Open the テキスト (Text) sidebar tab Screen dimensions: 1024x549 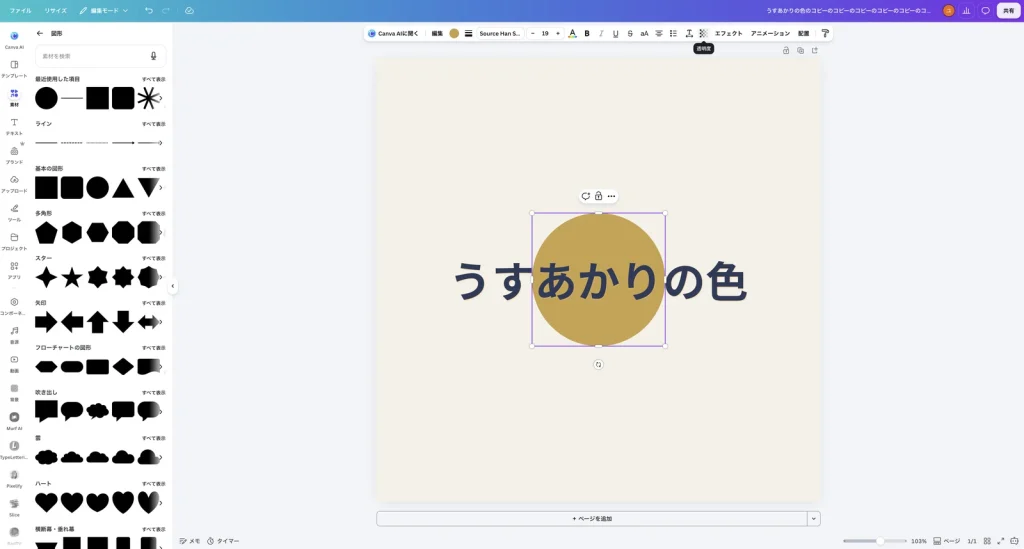(14, 126)
